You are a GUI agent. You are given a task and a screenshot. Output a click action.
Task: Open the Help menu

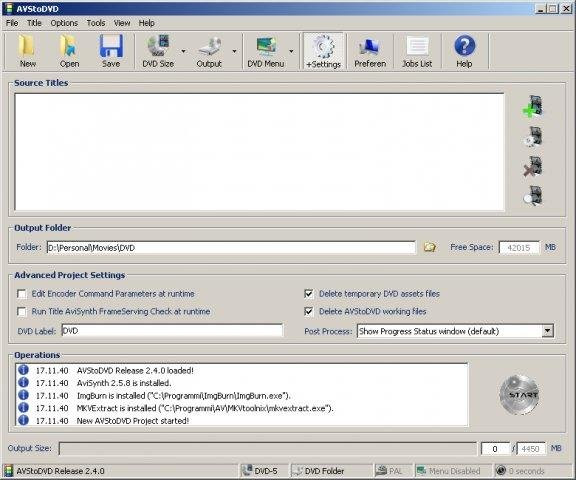(147, 23)
